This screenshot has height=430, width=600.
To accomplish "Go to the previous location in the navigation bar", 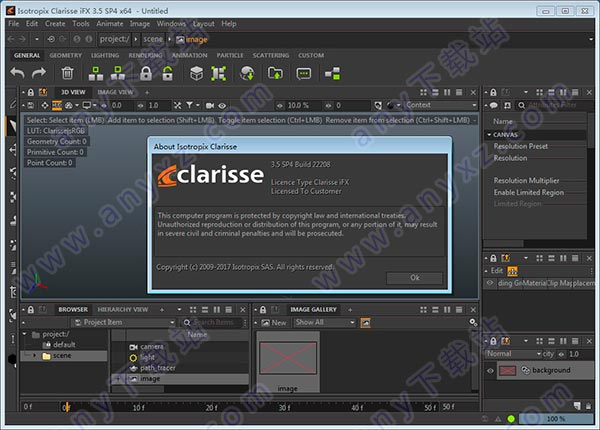I will 11,39.
